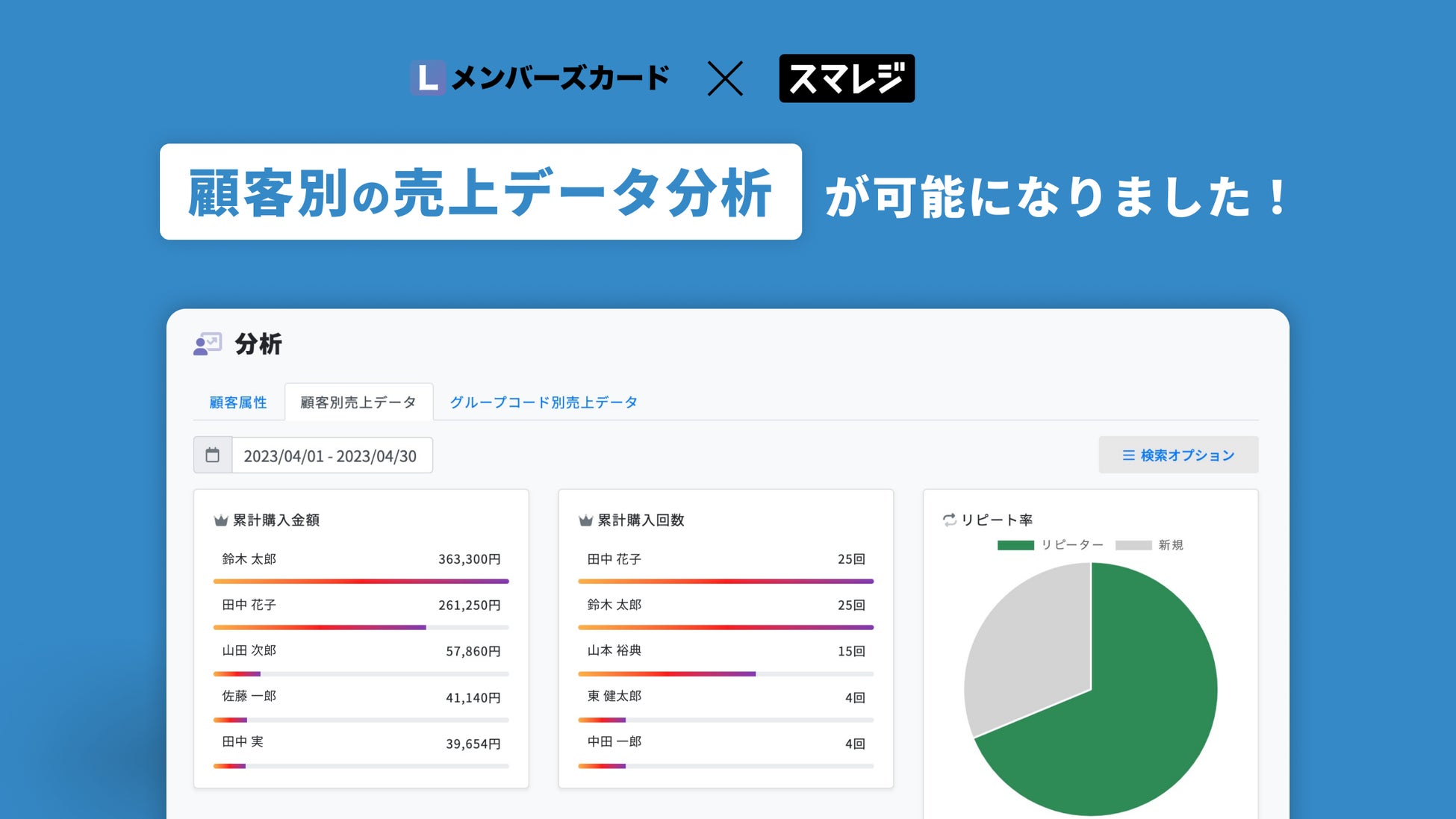Click 田中 花子 in purchase count ranking
Viewport: 1456px width, 819px height.
click(615, 559)
